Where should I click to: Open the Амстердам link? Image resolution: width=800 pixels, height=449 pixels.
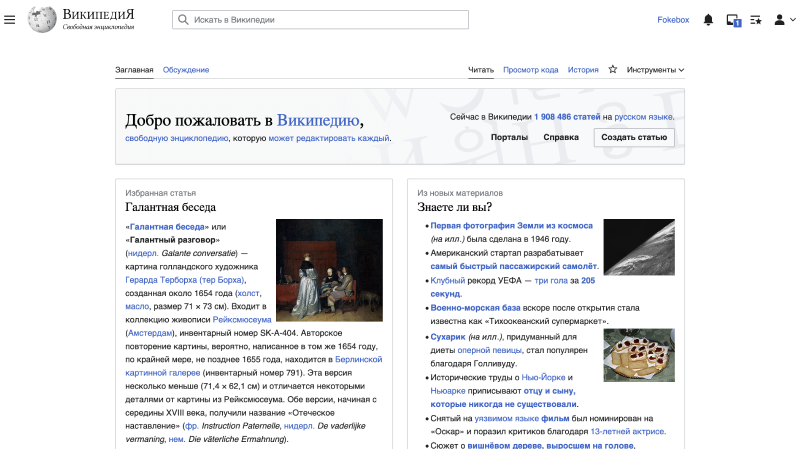[x=150, y=333]
